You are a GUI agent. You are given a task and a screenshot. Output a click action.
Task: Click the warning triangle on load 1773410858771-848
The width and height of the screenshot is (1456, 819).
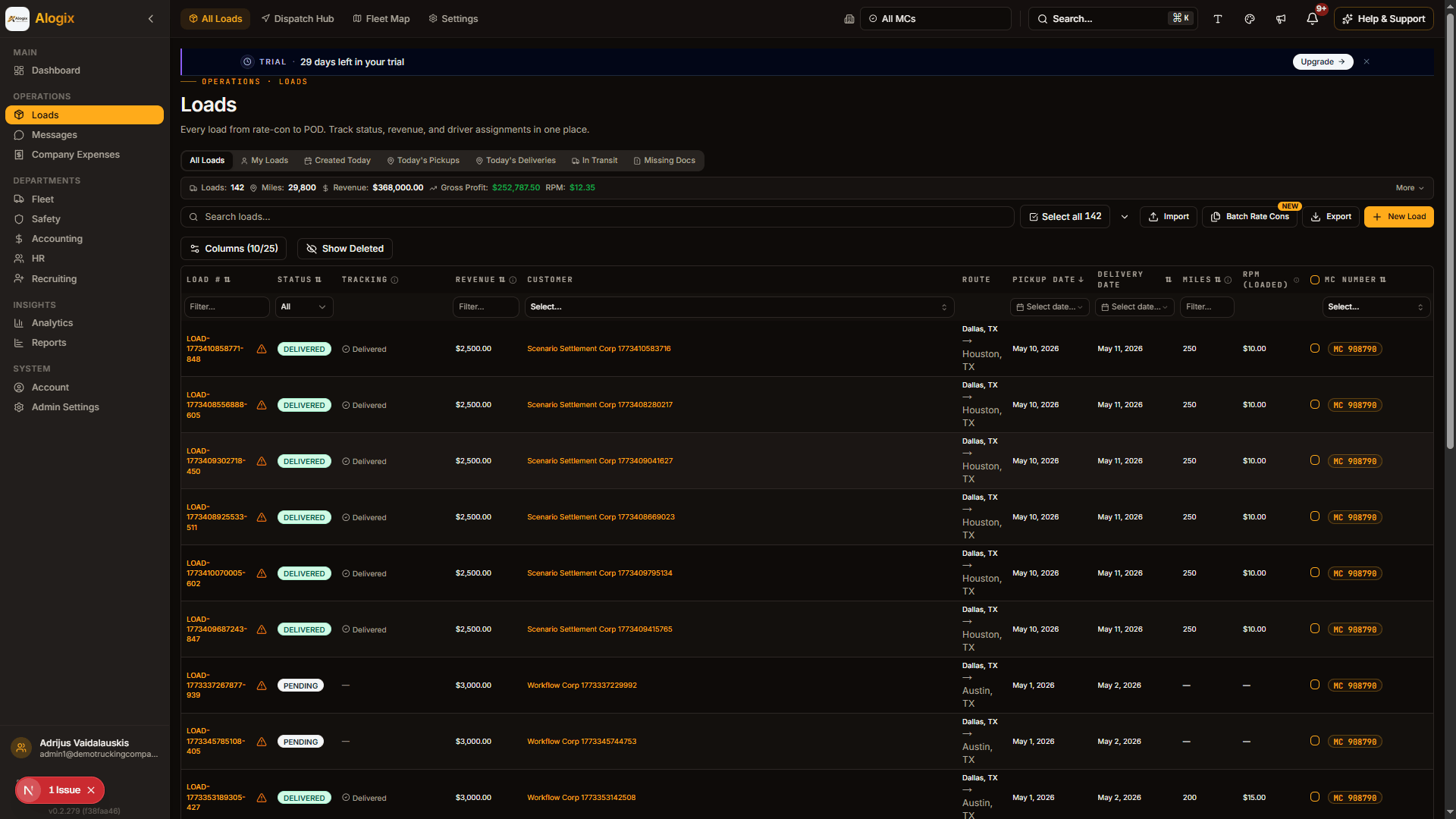tap(262, 349)
